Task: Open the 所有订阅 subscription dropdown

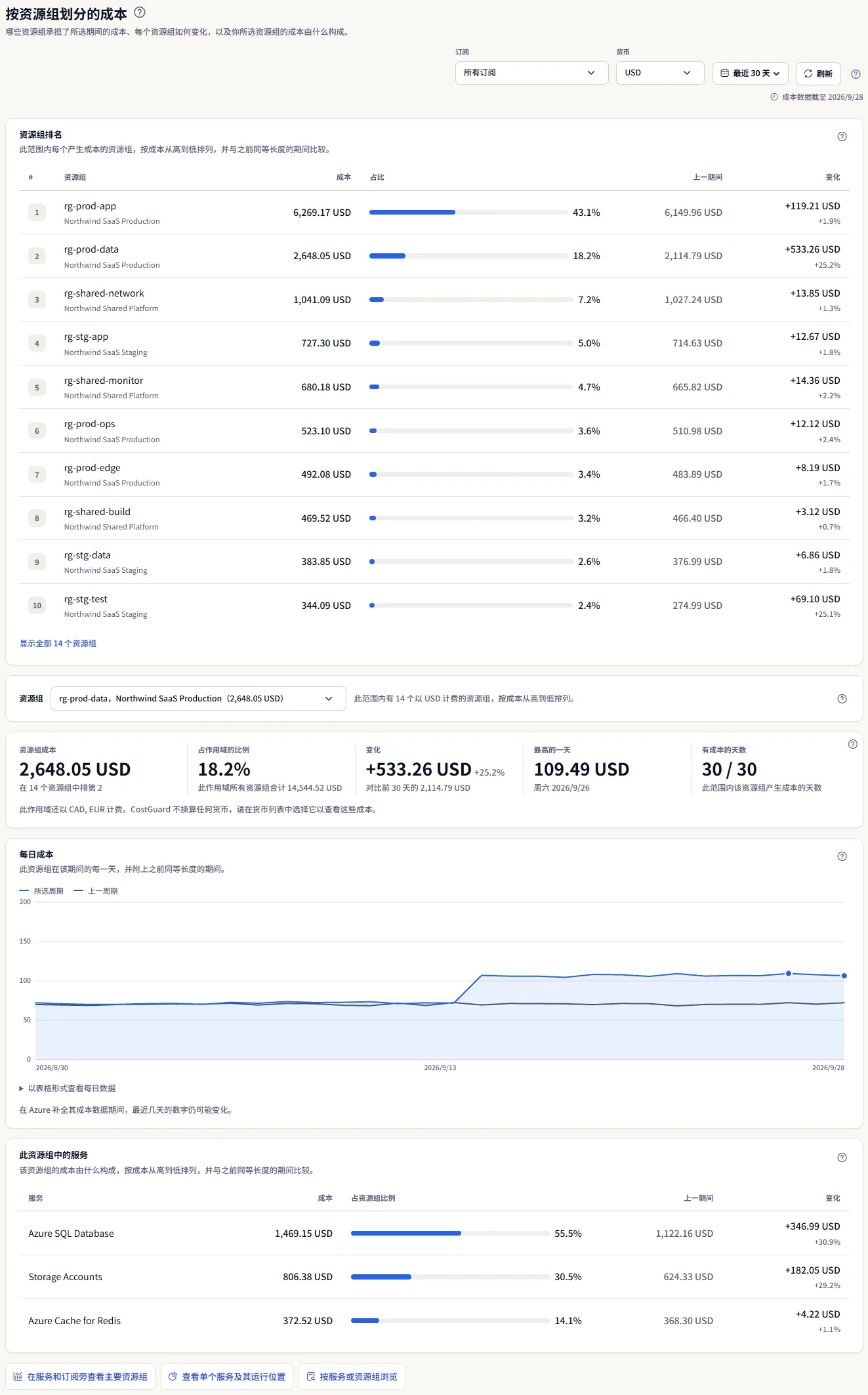Action: pos(531,73)
